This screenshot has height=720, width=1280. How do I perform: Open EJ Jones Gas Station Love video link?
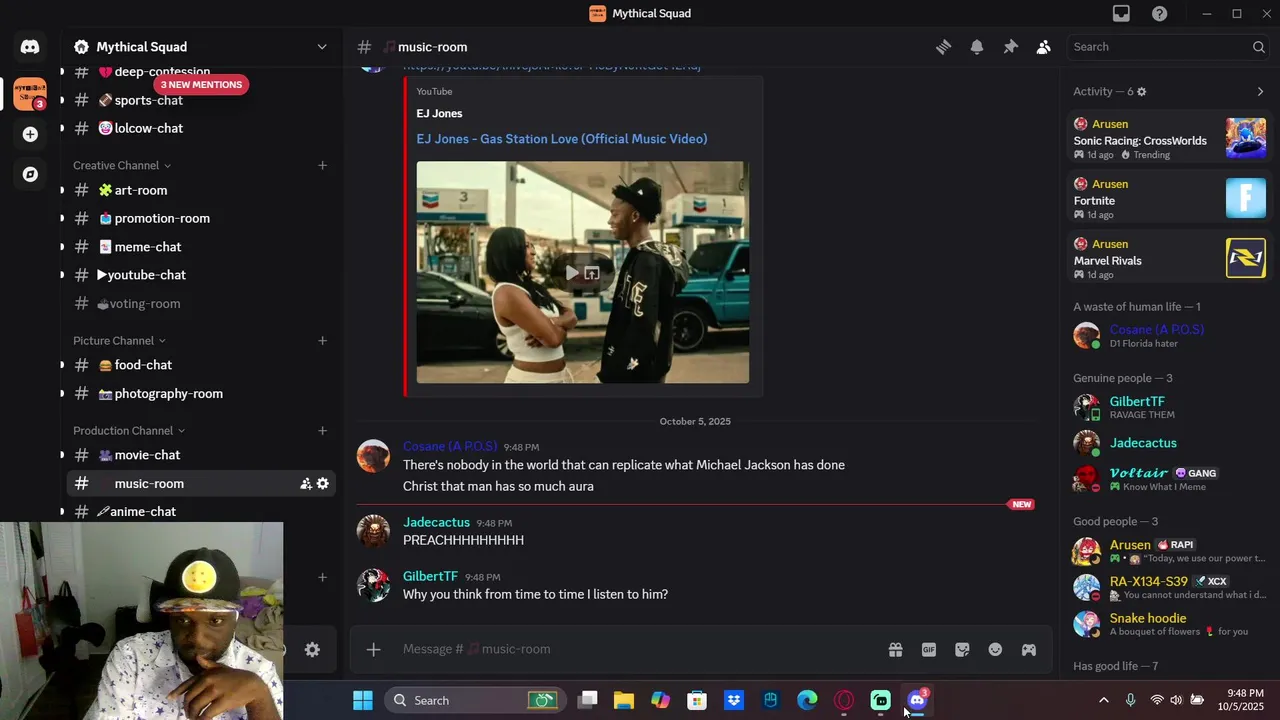tap(562, 139)
